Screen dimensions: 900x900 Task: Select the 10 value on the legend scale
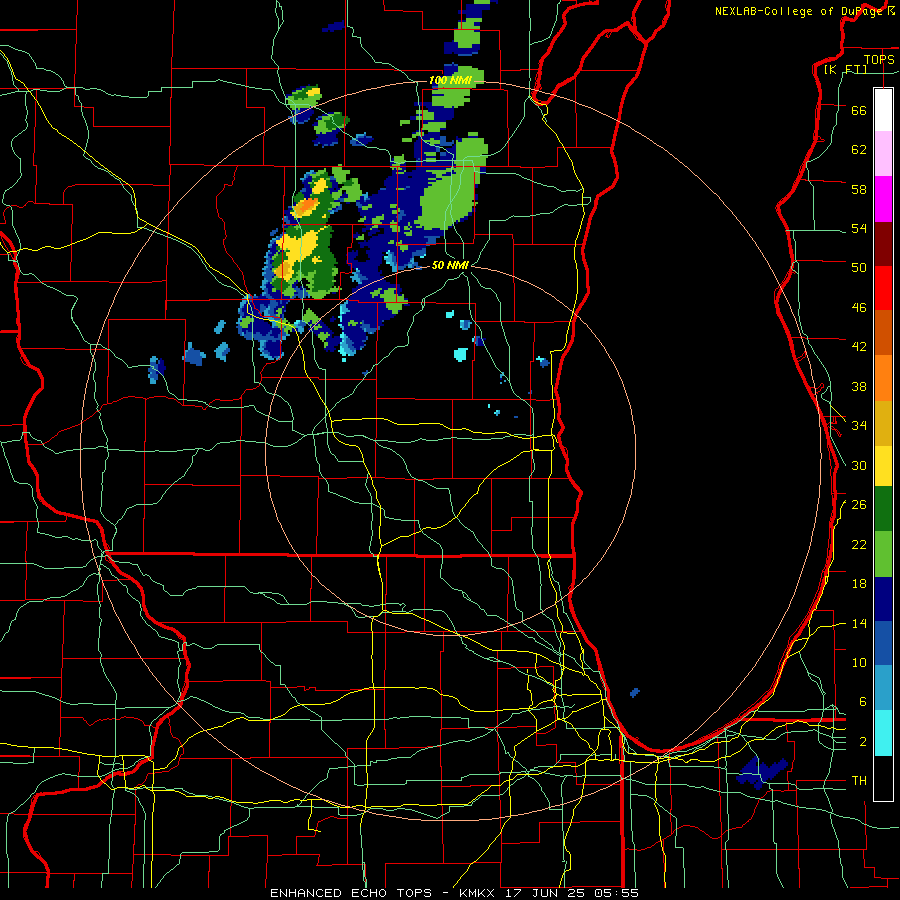(859, 662)
